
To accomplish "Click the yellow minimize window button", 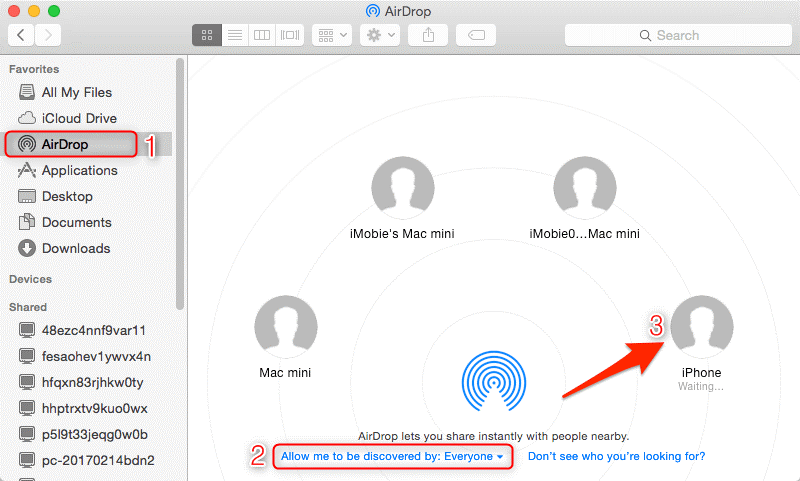I will click(x=34, y=11).
